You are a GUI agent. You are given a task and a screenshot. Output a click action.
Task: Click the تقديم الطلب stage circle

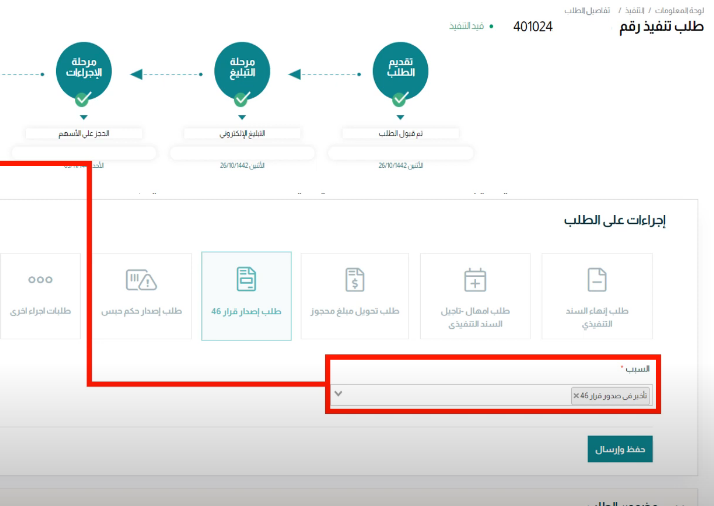coord(400,70)
